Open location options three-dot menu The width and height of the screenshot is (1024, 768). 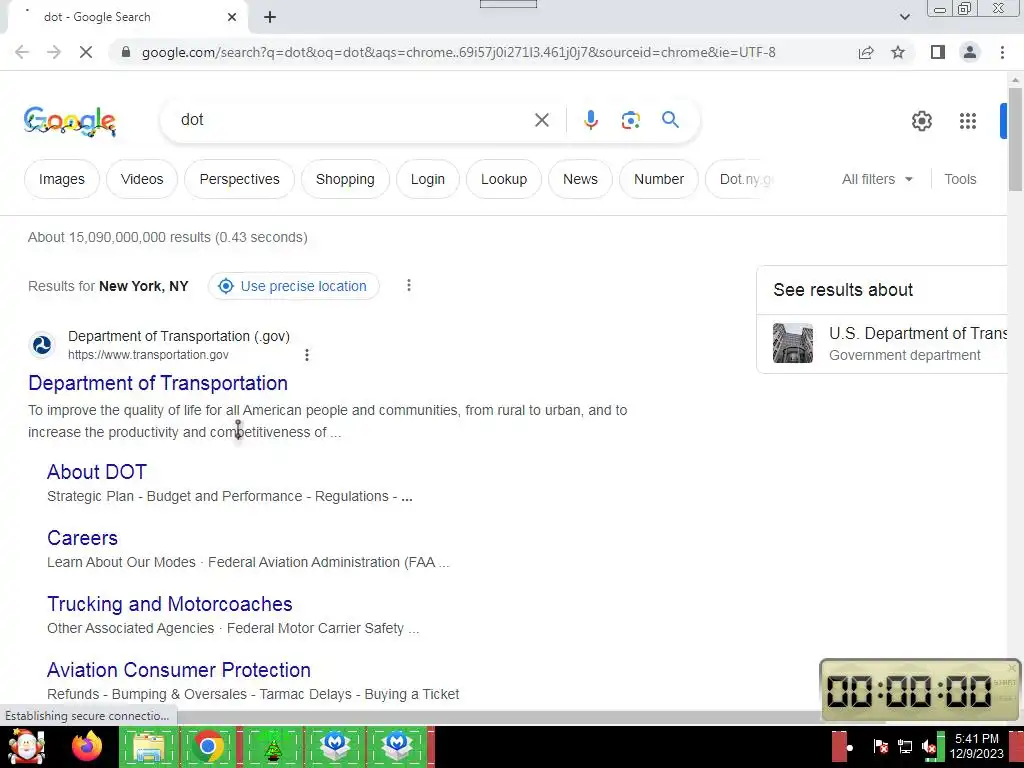pos(409,285)
